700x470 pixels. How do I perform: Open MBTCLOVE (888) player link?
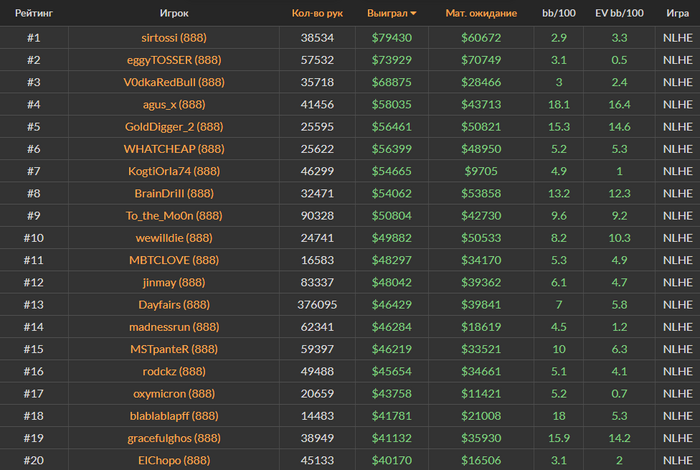point(174,260)
